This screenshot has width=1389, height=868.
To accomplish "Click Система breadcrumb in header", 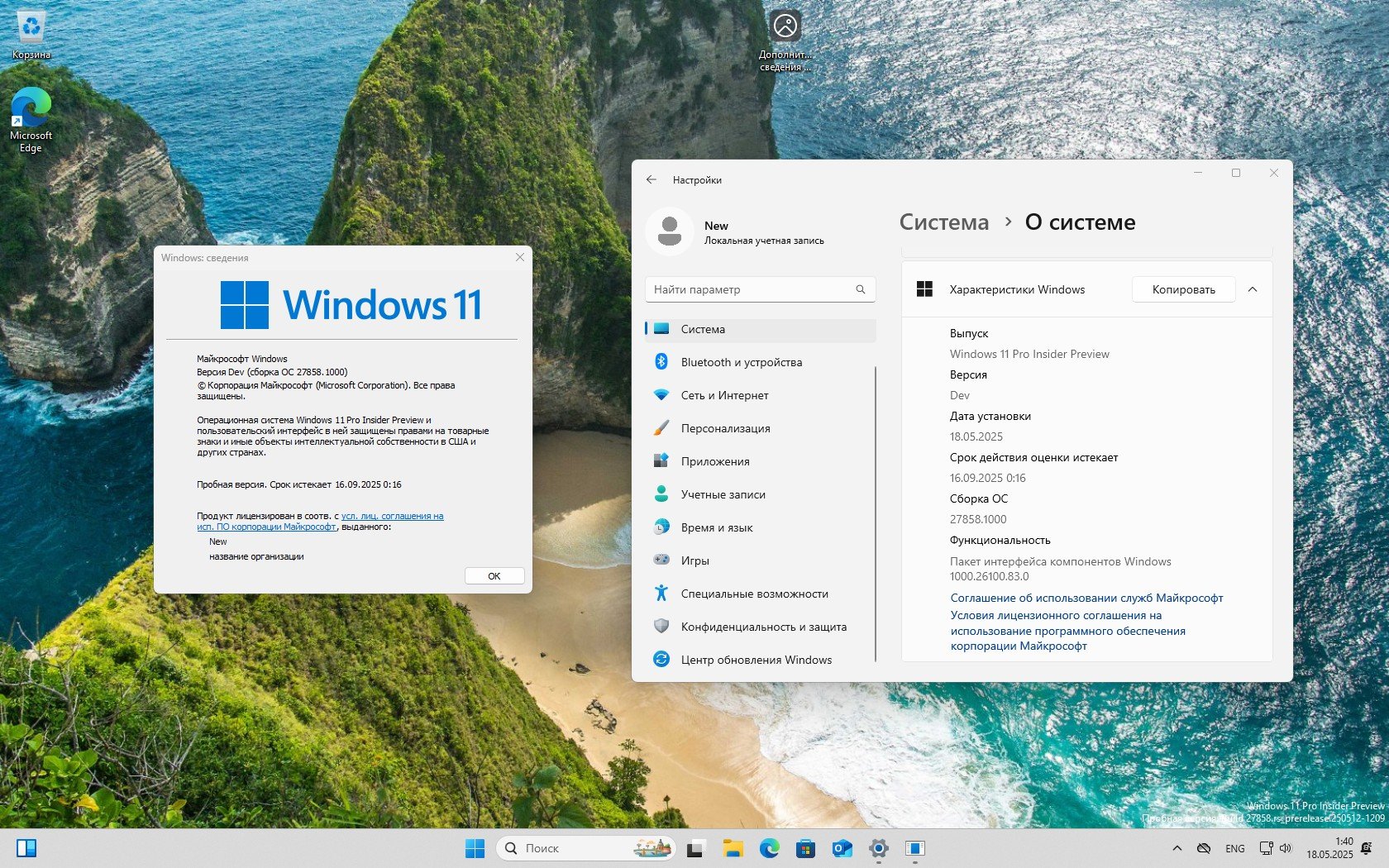I will pos(943,222).
